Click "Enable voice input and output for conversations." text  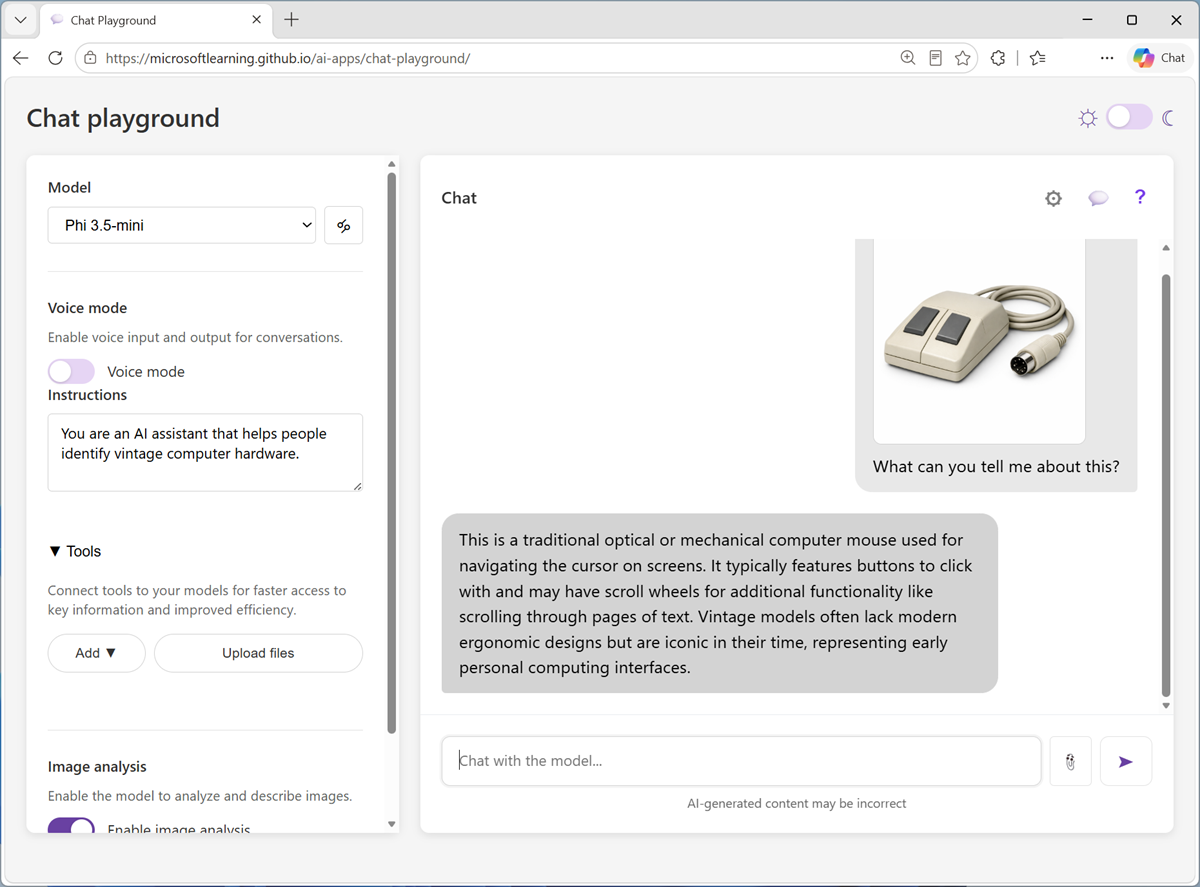tap(195, 337)
